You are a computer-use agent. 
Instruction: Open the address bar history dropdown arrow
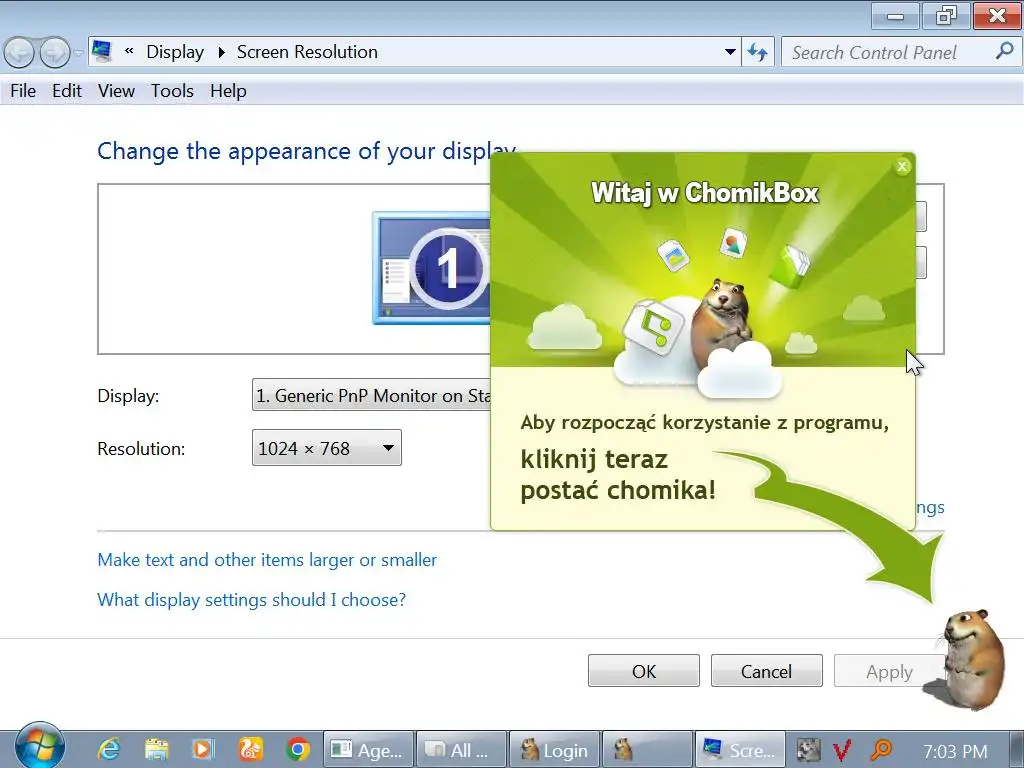pyautogui.click(x=730, y=52)
